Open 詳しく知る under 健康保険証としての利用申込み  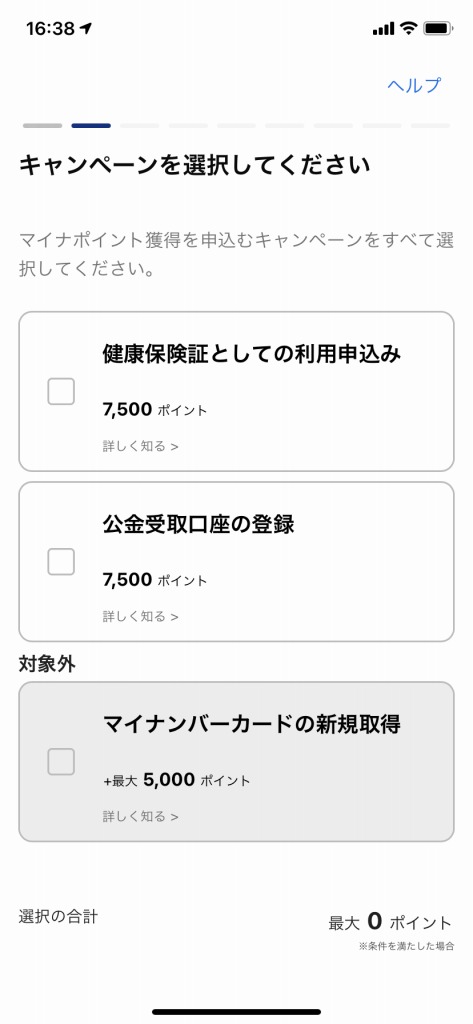click(x=140, y=446)
